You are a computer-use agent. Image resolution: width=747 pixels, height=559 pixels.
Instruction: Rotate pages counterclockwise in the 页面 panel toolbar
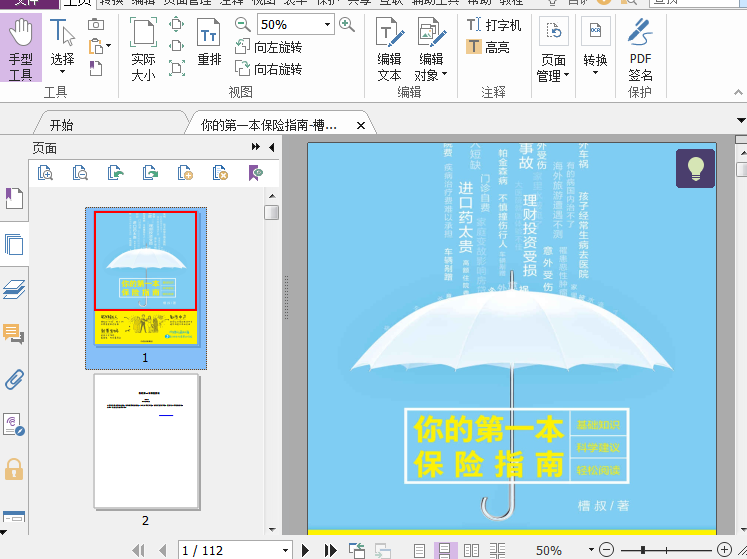point(115,173)
